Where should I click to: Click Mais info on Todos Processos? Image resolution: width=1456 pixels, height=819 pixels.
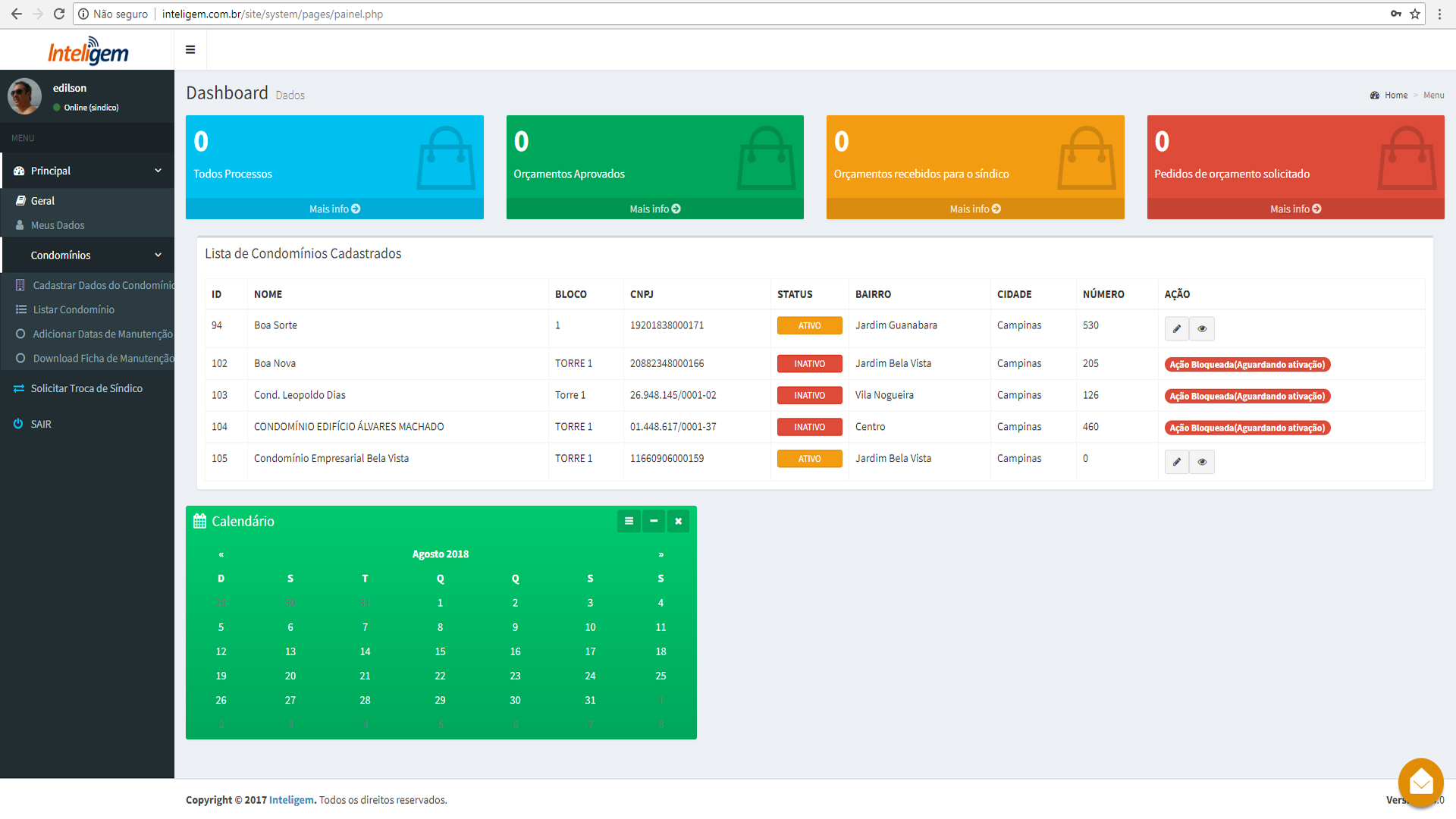point(334,209)
